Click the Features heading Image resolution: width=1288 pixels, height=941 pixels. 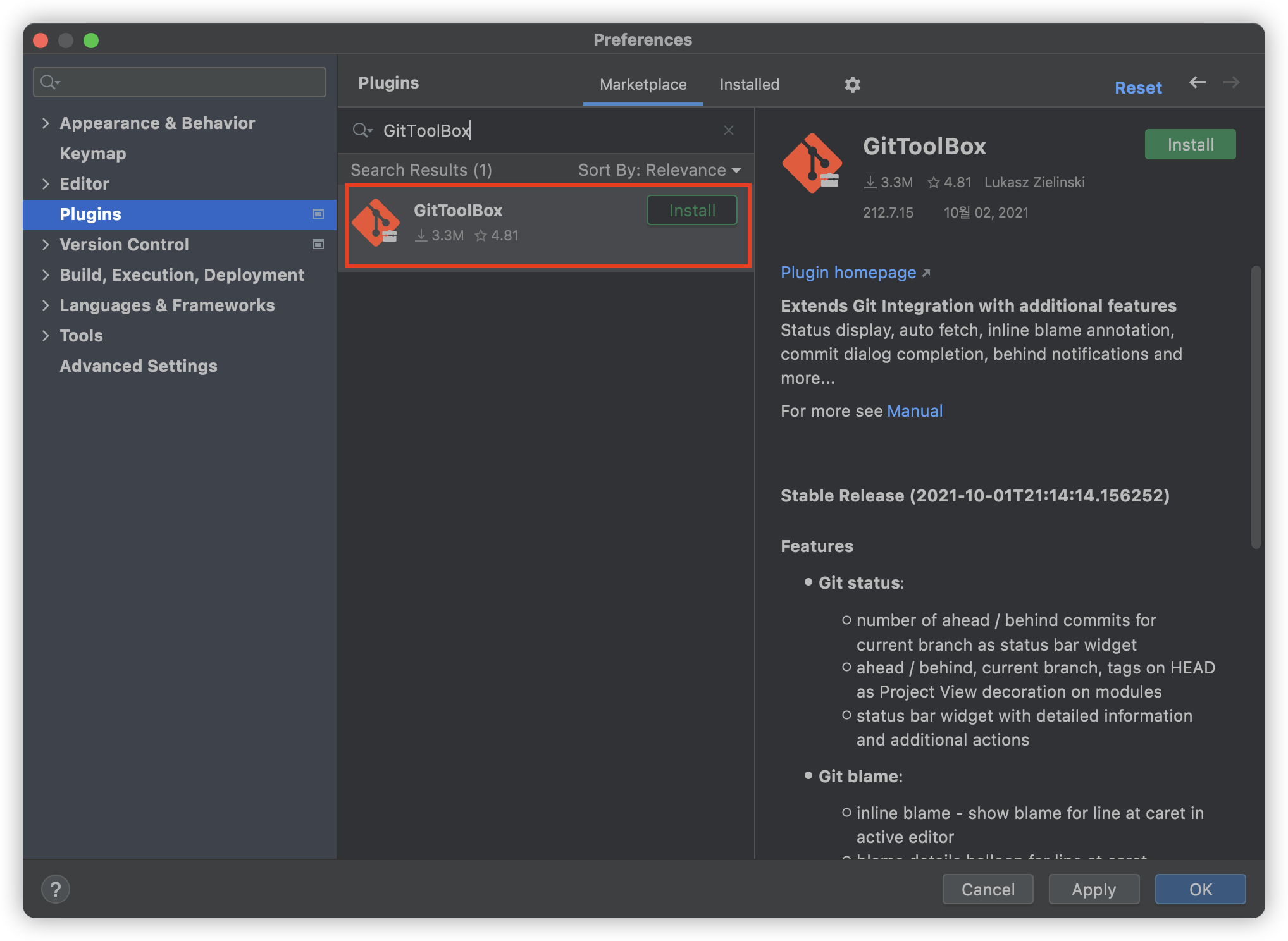coord(817,546)
